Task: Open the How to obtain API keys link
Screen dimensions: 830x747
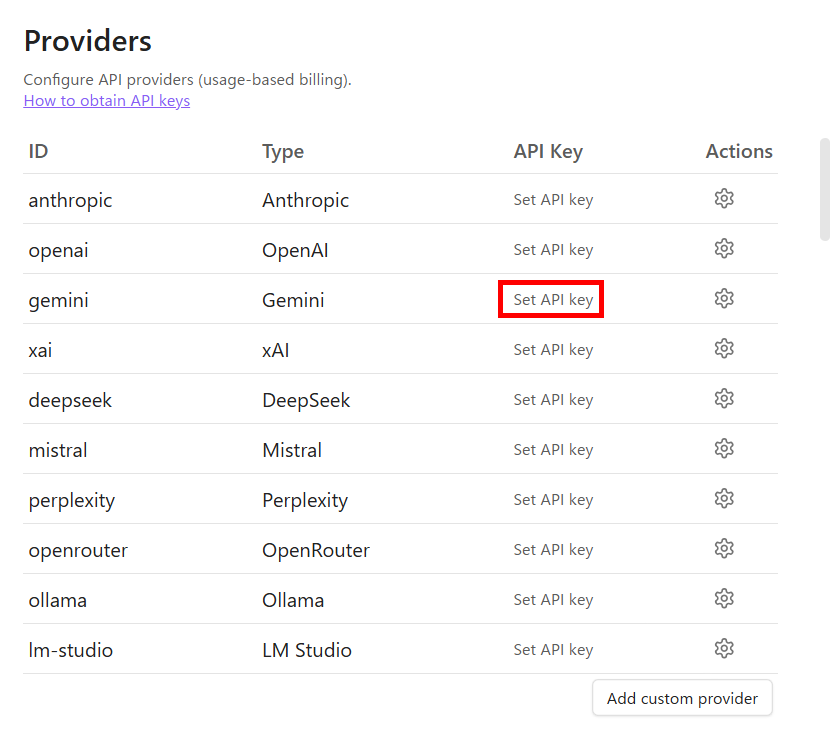Action: pos(107,101)
